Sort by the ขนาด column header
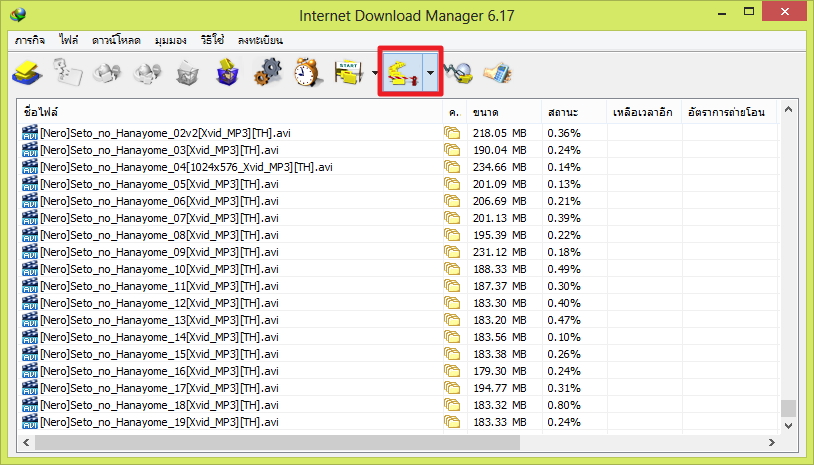The width and height of the screenshot is (814, 465). pos(504,112)
